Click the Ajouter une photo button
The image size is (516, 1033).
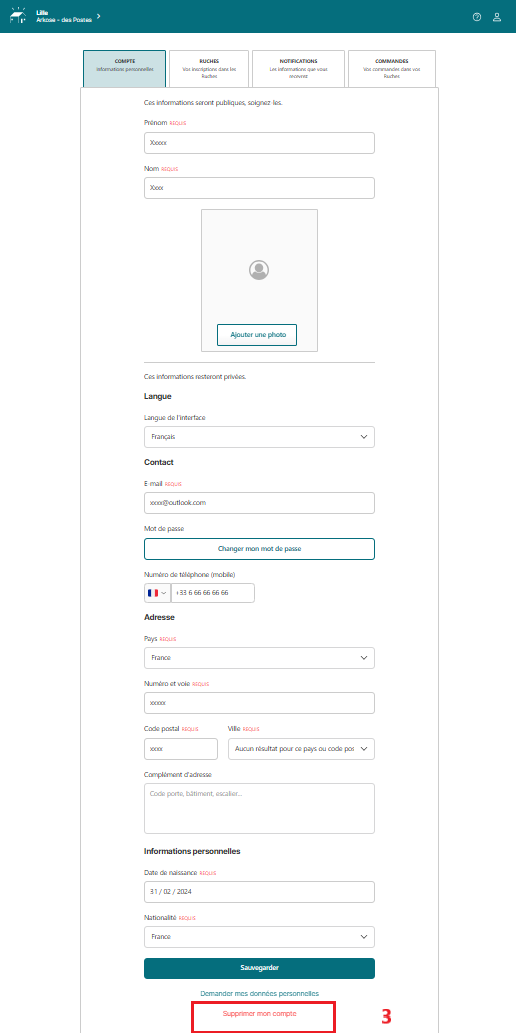tap(257, 335)
